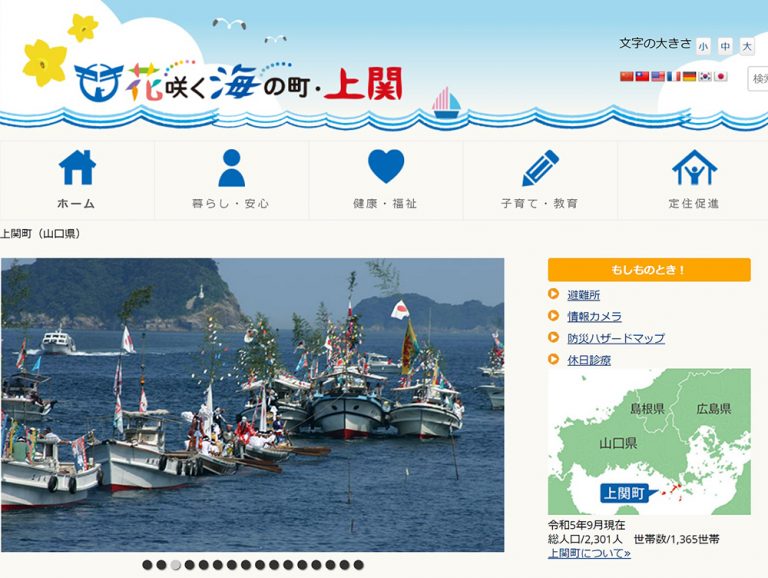Click the 文字の大きさ label

[x=655, y=43]
